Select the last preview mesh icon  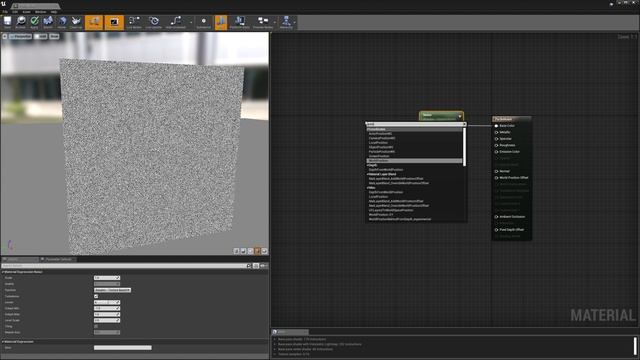click(x=264, y=251)
